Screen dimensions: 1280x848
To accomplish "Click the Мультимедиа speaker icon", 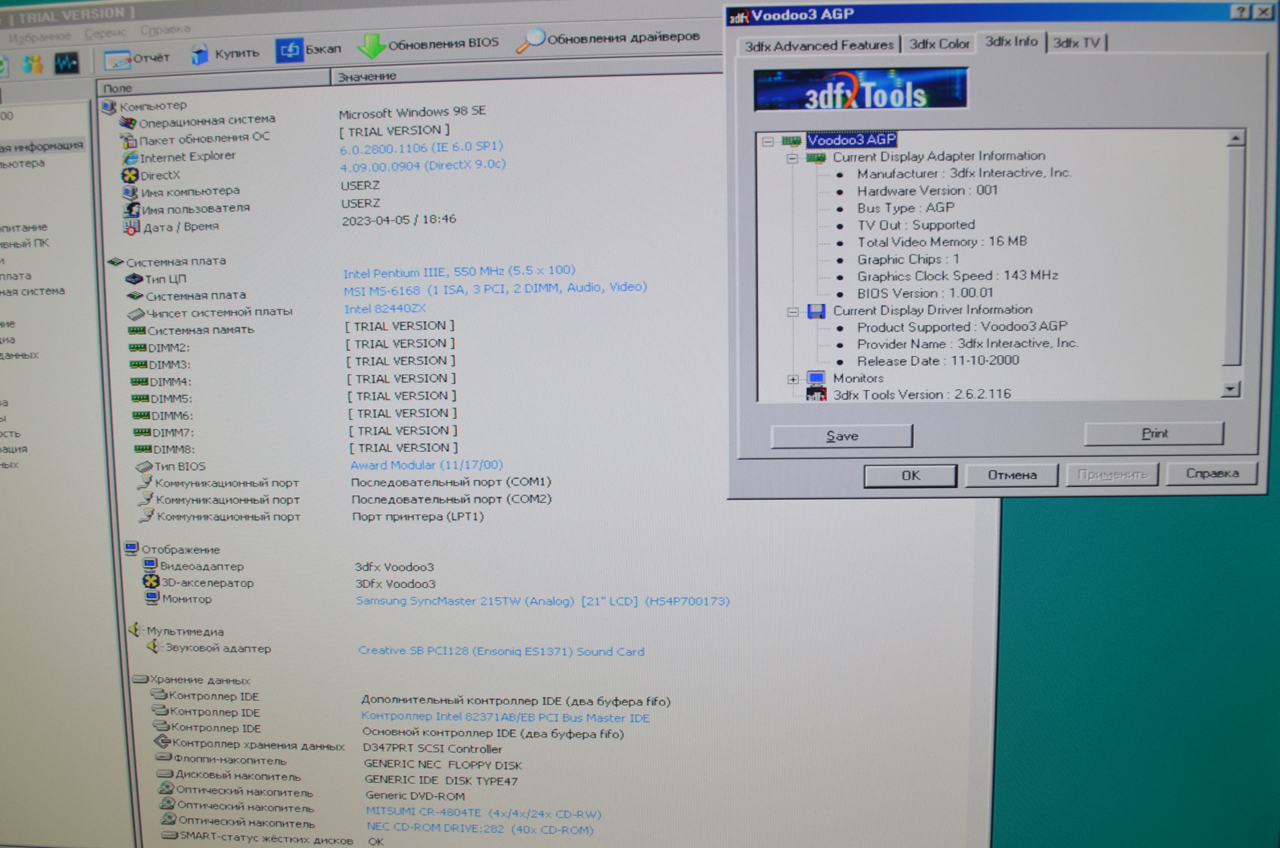I will [x=136, y=631].
